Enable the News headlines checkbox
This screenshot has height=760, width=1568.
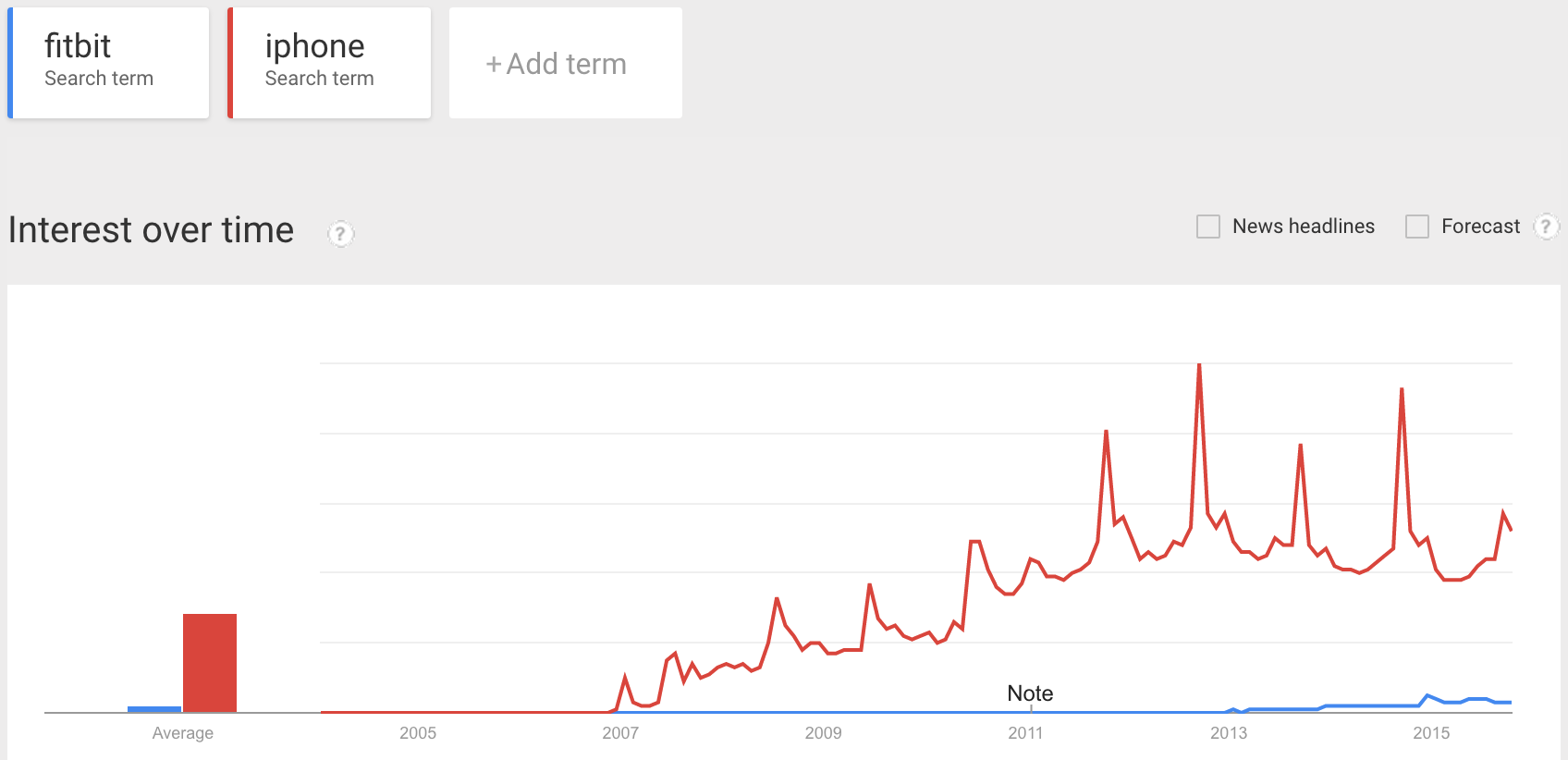coord(1208,227)
